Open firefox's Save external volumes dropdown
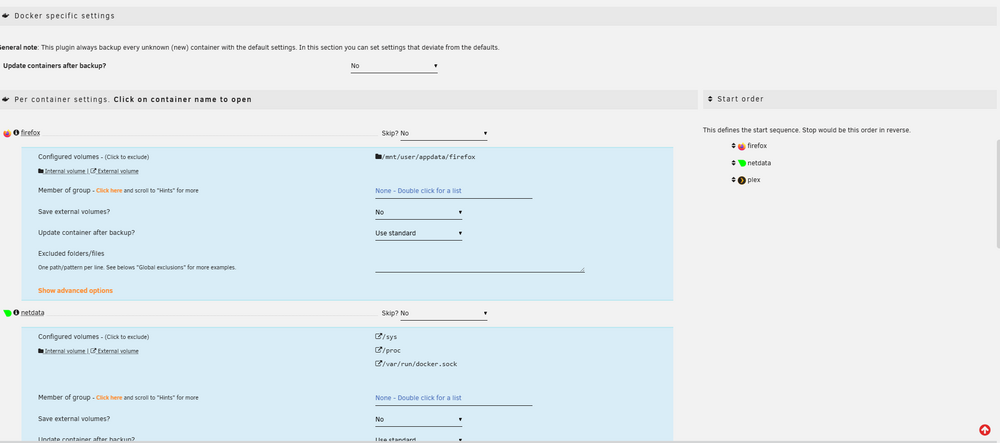This screenshot has width=1000, height=443. pos(418,212)
